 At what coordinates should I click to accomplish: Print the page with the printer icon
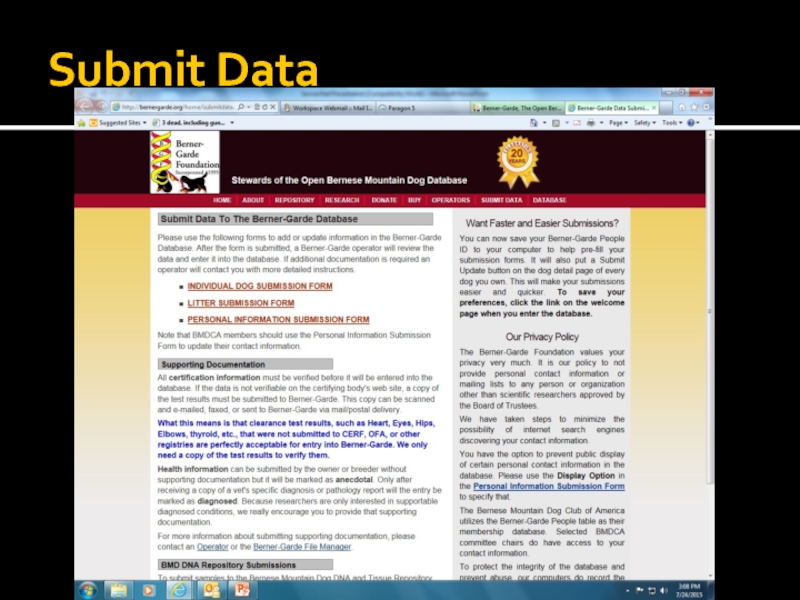click(591, 123)
